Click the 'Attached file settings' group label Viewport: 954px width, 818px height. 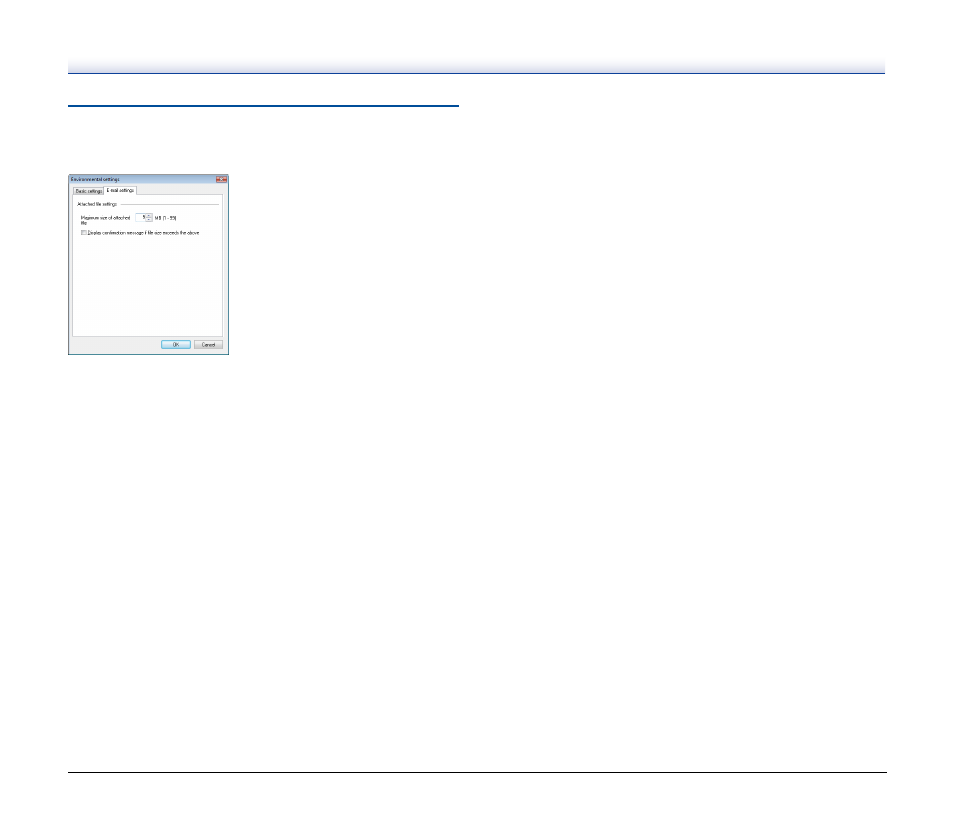(x=97, y=204)
